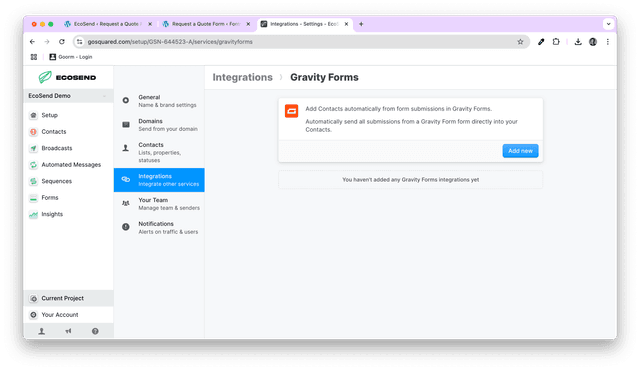Close the EcoSend Request a Quote tab

coord(150,24)
